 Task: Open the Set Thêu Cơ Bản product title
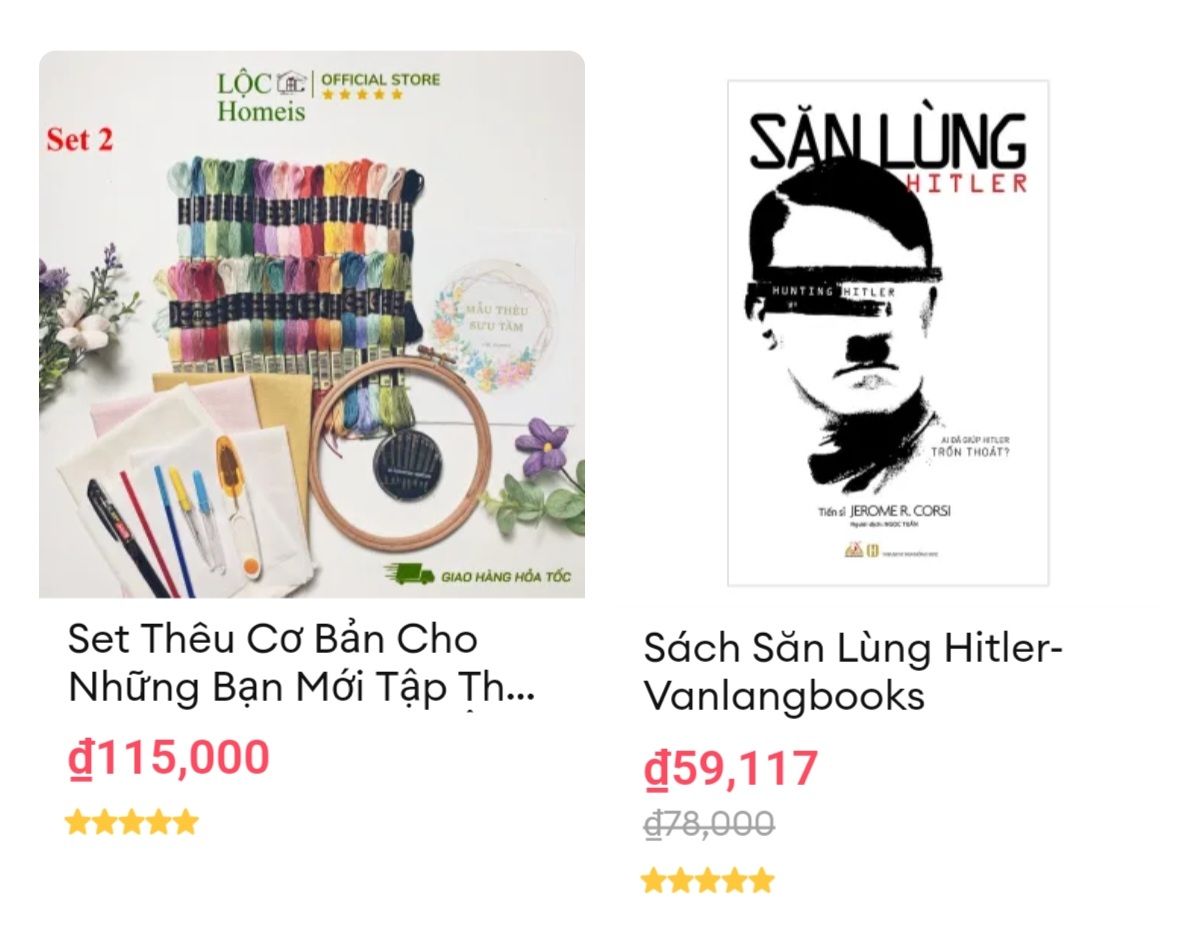pos(301,663)
